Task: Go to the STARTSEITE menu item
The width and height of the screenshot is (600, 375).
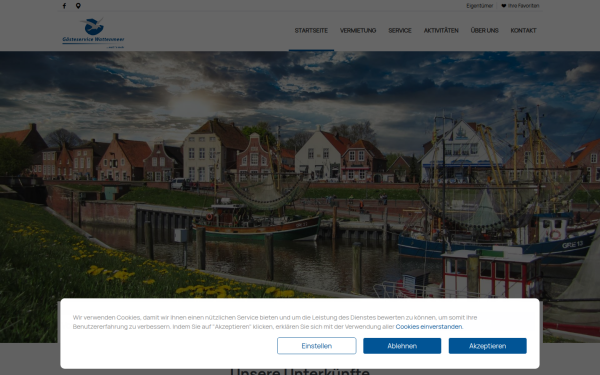Action: 311,31
